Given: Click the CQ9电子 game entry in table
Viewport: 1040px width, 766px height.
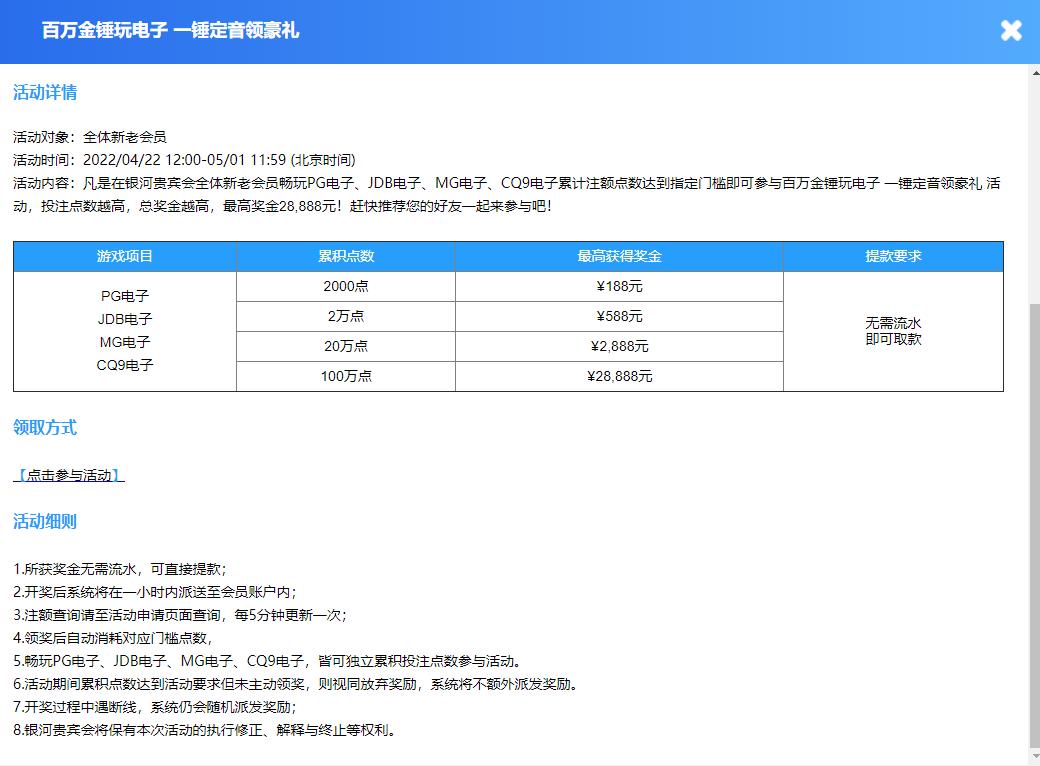Looking at the screenshot, I should (x=125, y=366).
